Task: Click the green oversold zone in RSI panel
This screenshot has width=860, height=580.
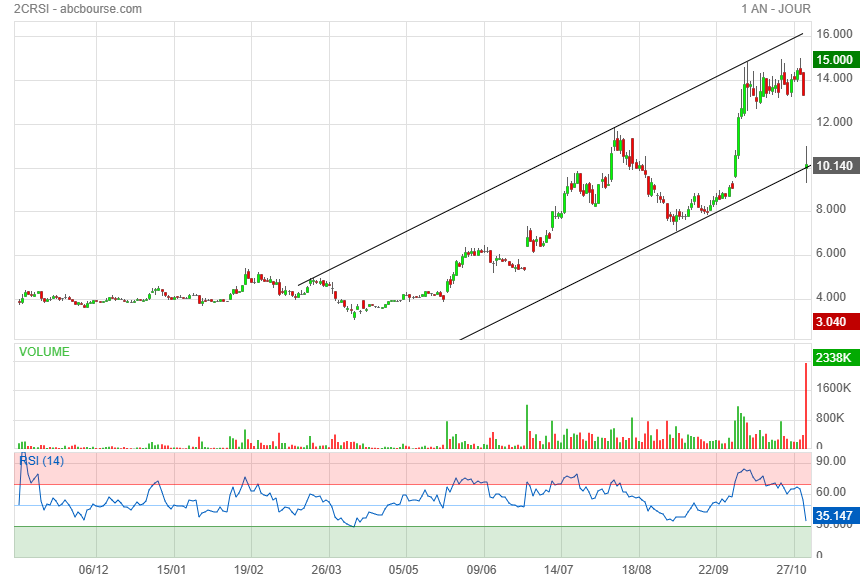Action: click(x=400, y=541)
